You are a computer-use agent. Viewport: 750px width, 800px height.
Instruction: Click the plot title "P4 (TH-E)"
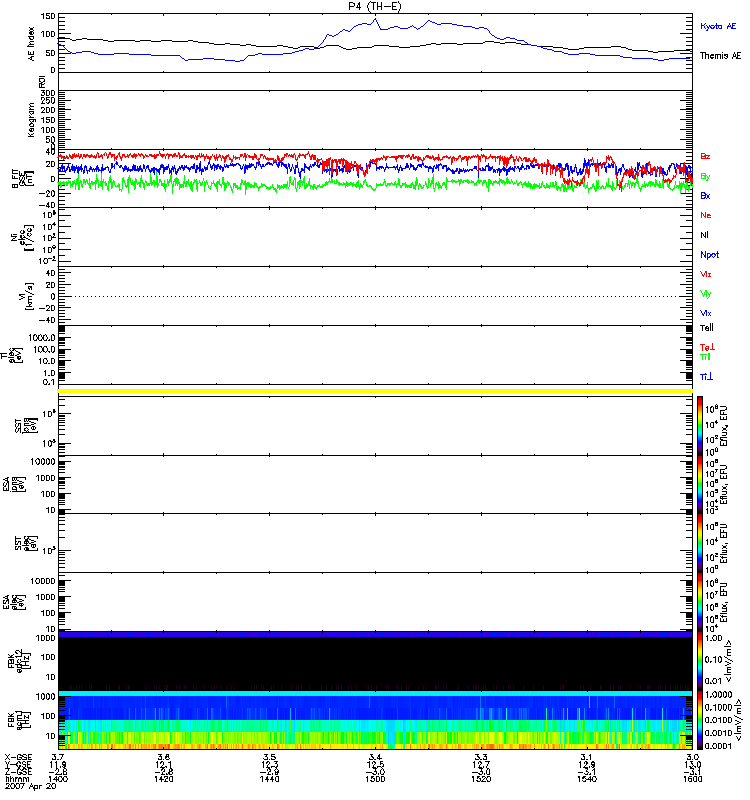click(x=375, y=6)
